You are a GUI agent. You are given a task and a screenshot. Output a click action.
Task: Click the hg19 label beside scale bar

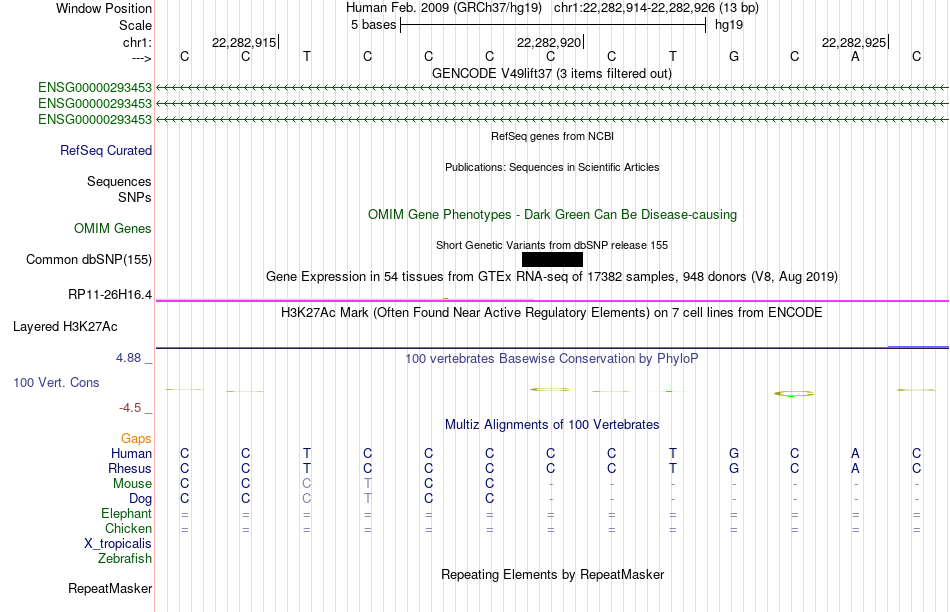pos(729,25)
